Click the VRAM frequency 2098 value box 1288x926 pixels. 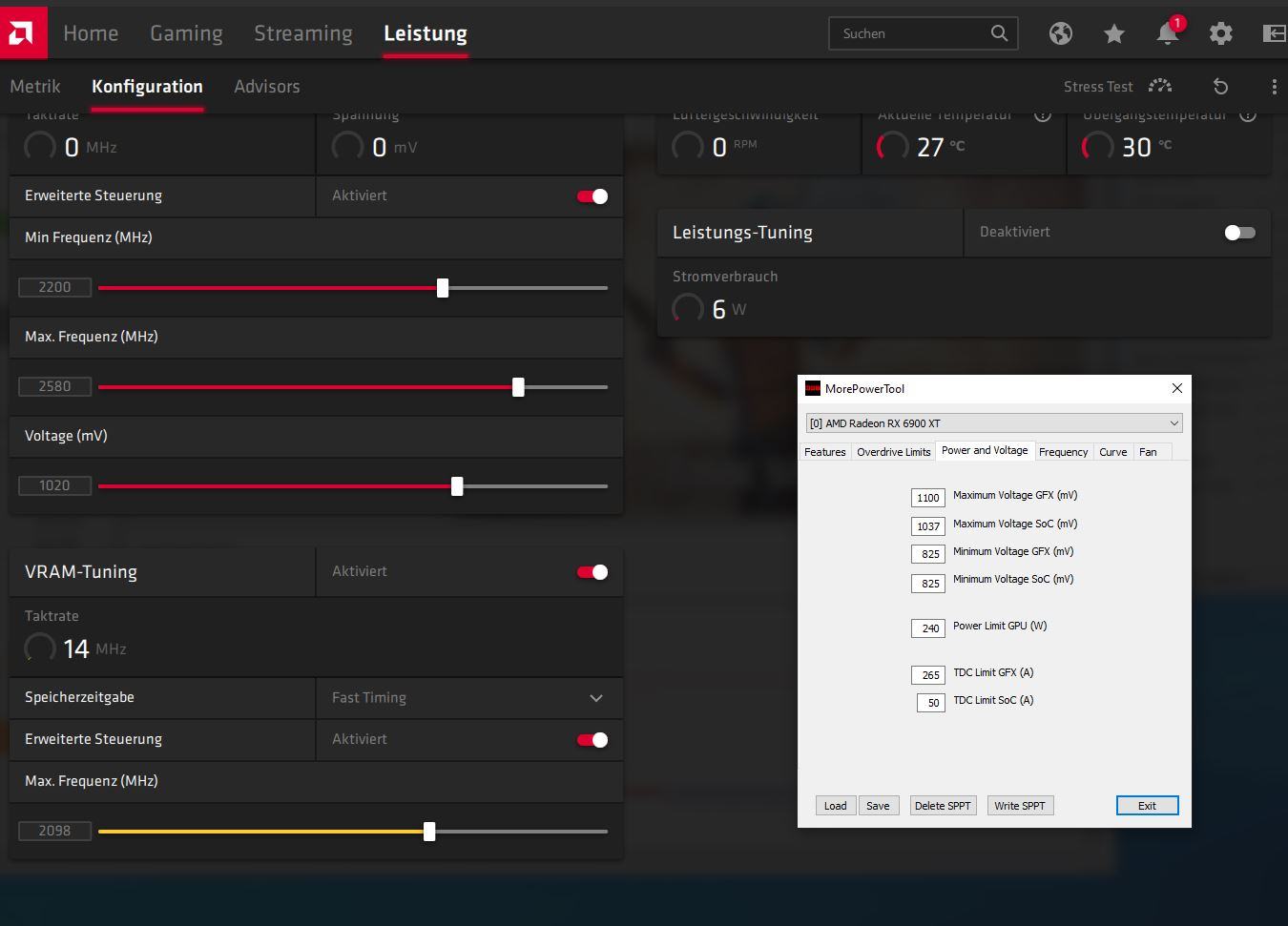click(54, 831)
